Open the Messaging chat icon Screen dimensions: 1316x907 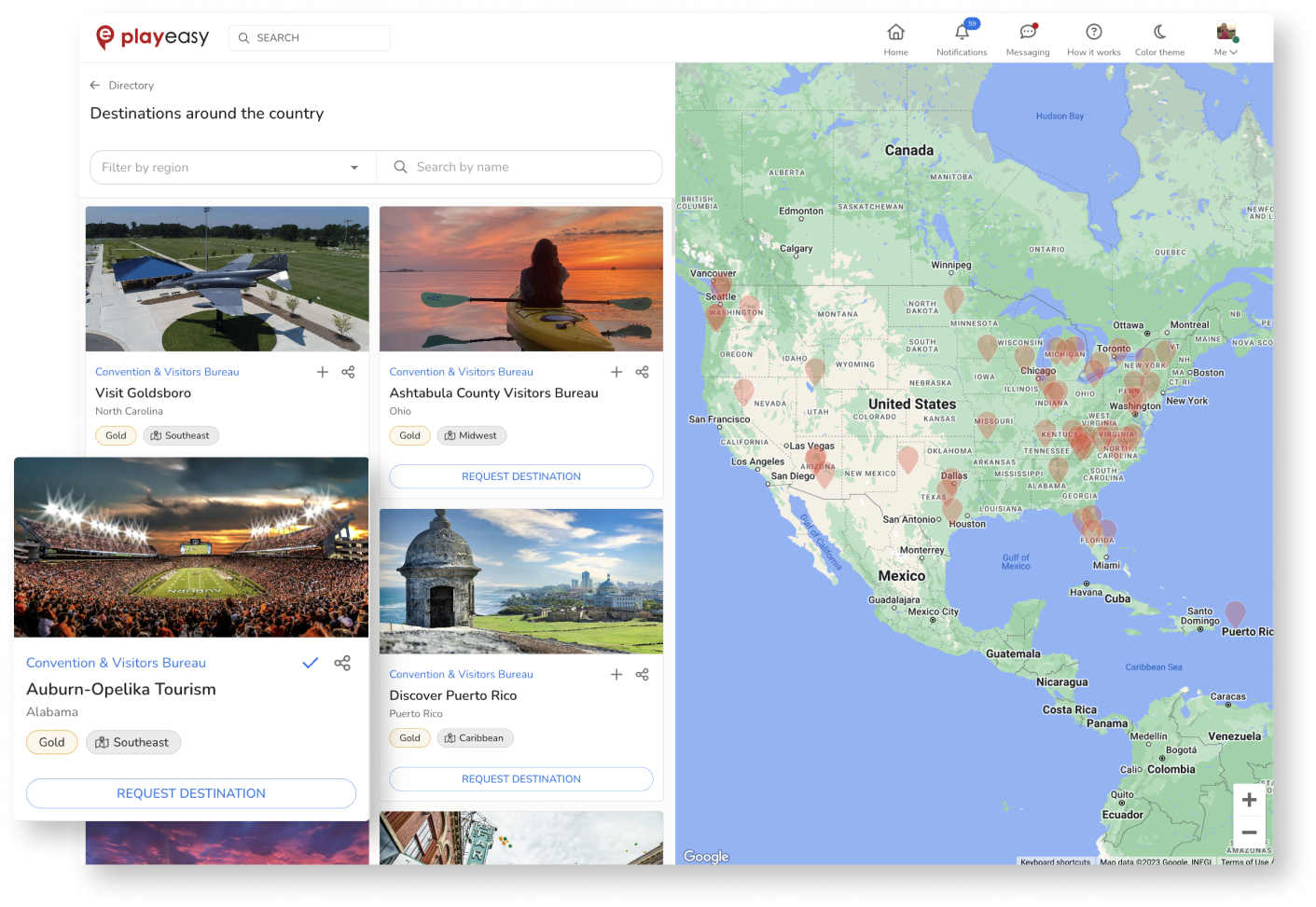pos(1027,32)
